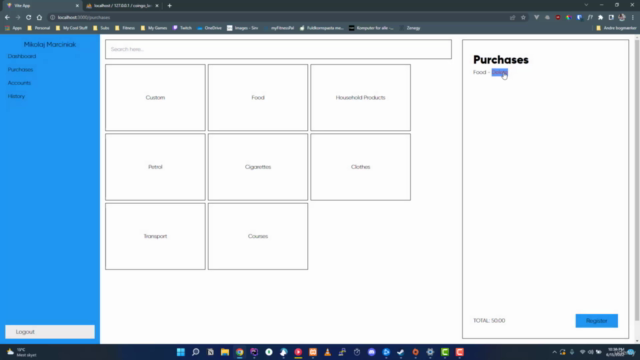The width and height of the screenshot is (640, 360).
Task: Open taskbar search magnifier
Action: tap(196, 352)
